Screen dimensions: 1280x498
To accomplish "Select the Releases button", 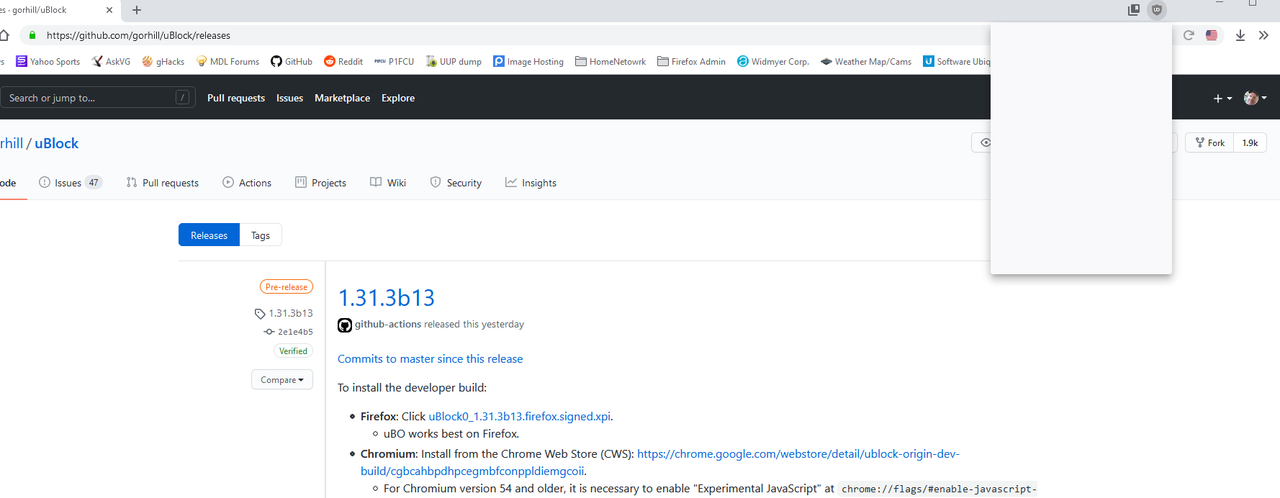I will [209, 235].
